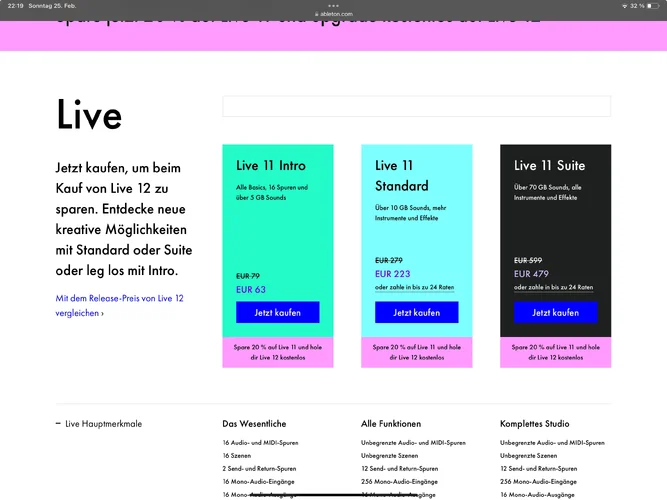667x500 pixels.
Task: Select the Live 11 Intro card title
Action: click(271, 166)
